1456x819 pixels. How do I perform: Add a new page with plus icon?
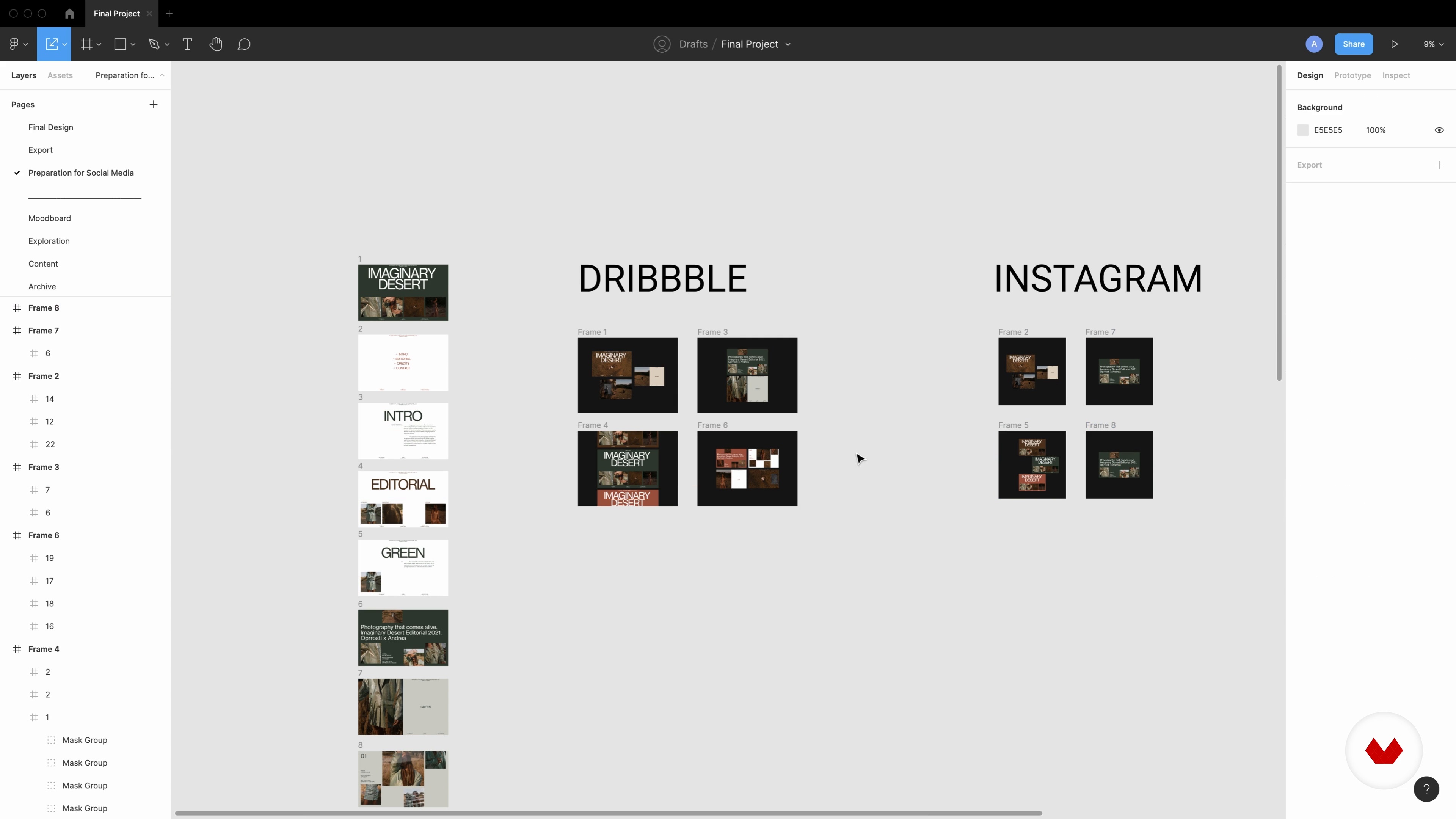(153, 105)
